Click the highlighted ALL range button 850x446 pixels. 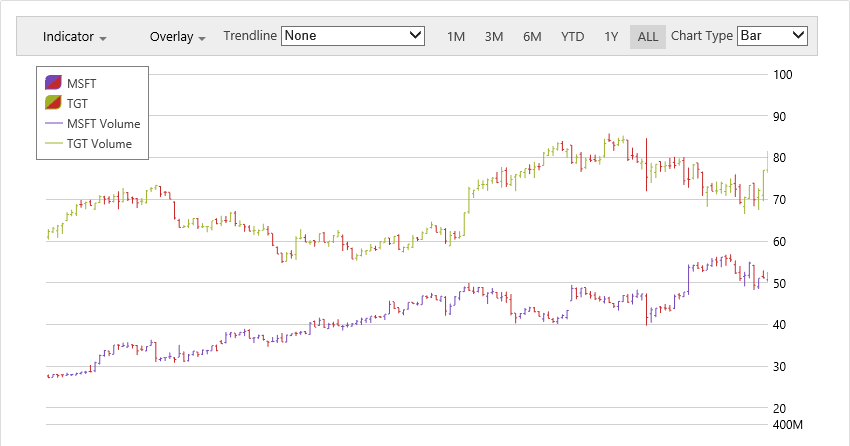coord(648,37)
